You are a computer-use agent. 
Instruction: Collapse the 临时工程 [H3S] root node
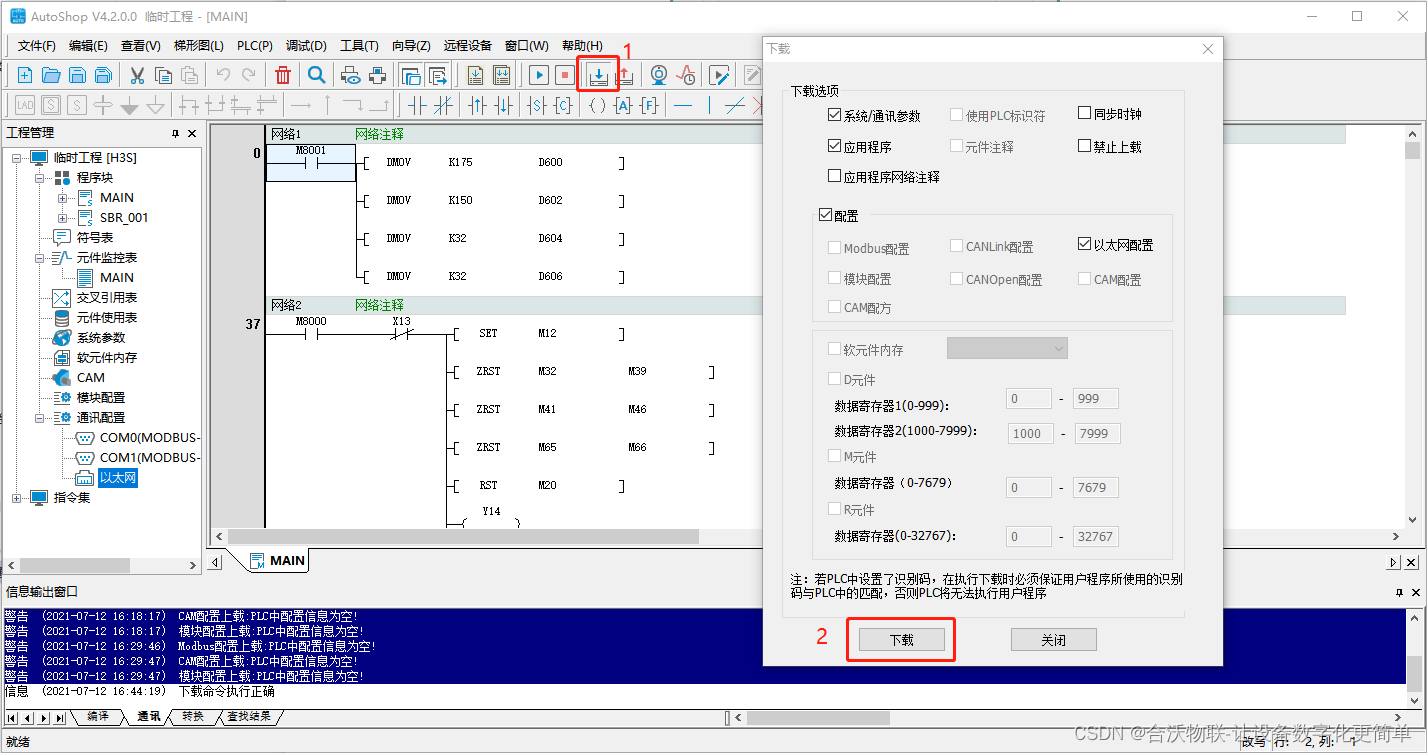click(x=17, y=157)
